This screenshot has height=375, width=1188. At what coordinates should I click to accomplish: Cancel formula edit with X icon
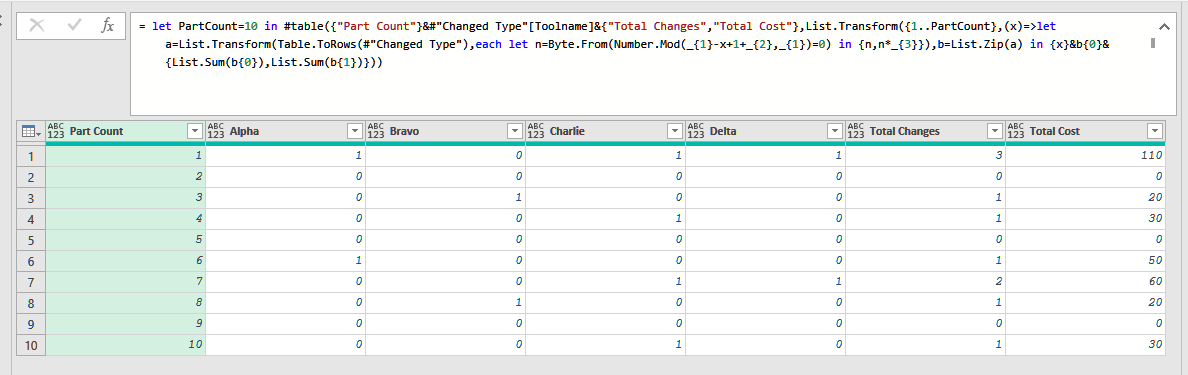click(x=36, y=25)
